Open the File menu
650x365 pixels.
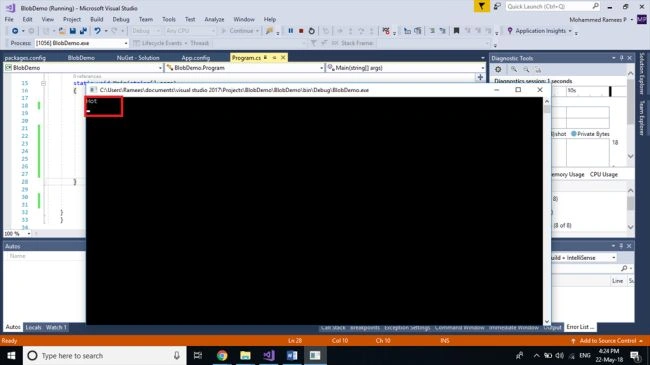[x=9, y=19]
